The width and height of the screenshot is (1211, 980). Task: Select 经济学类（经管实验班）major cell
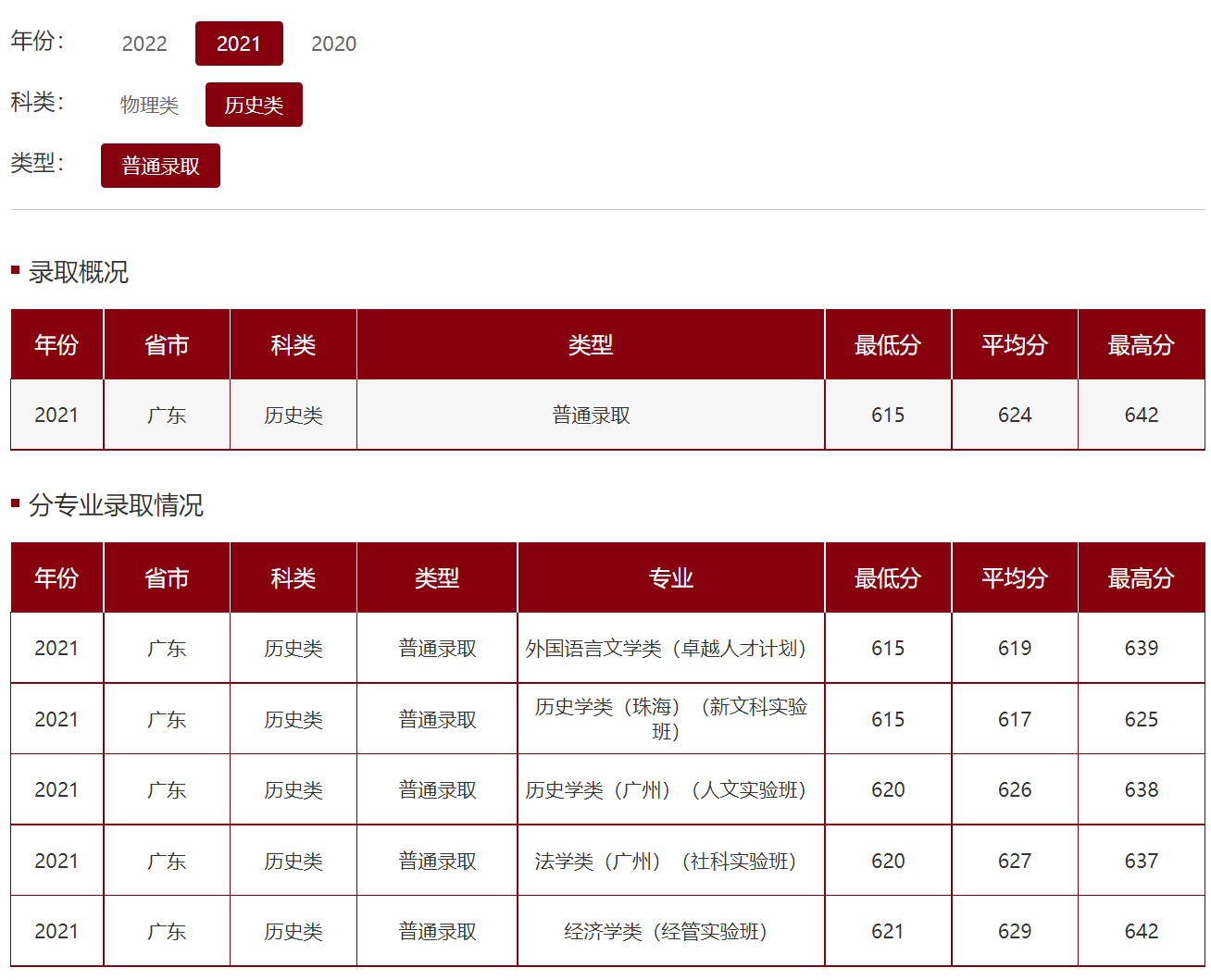(670, 931)
